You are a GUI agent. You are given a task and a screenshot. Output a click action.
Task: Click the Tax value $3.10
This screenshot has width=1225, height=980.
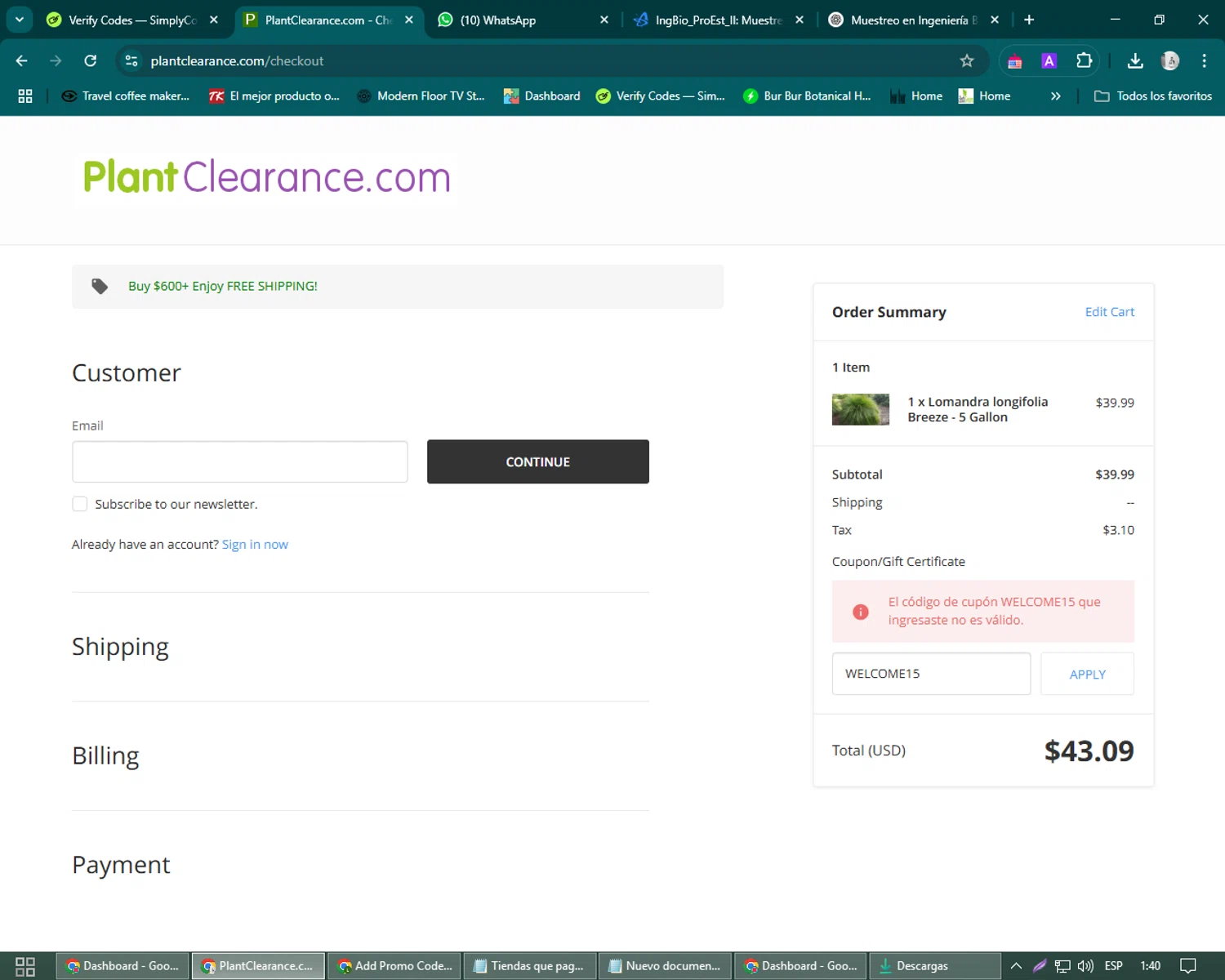point(1118,530)
